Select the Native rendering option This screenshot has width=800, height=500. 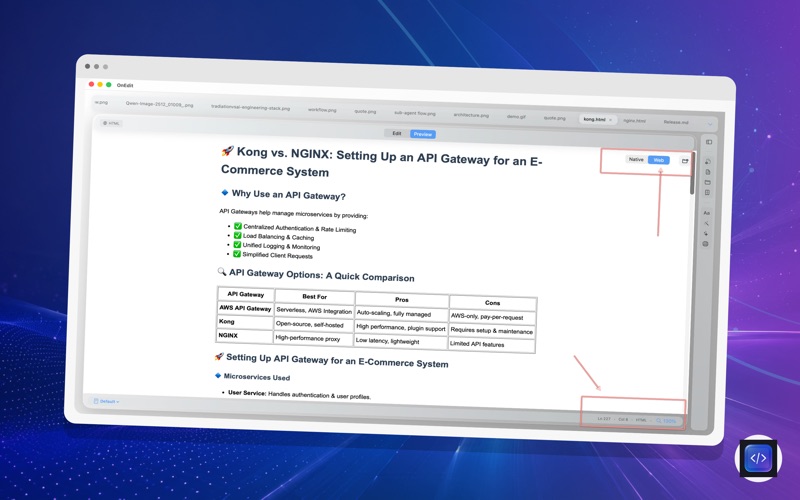636,159
